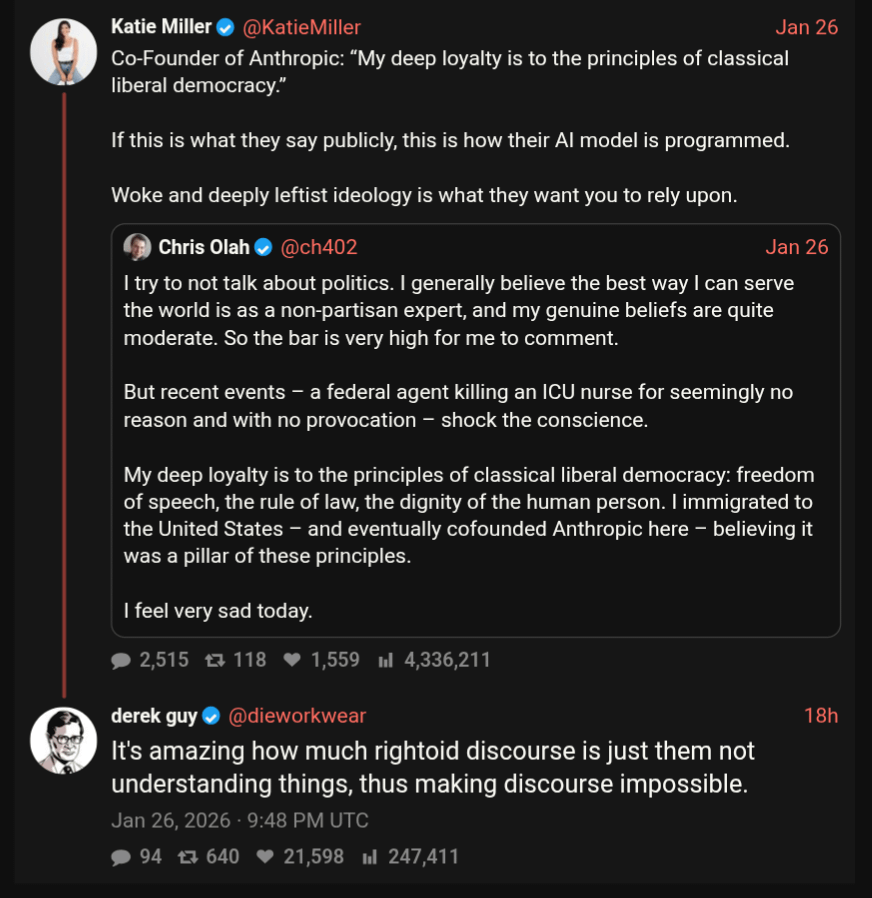This screenshot has height=898, width=872.
Task: Visit the @ch402 handle link
Action: click(319, 247)
